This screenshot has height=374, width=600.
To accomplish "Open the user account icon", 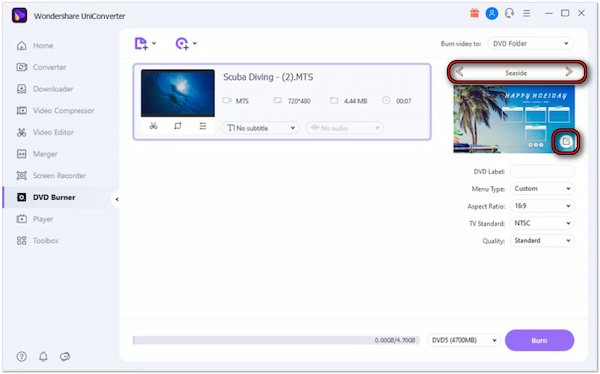I will point(492,13).
